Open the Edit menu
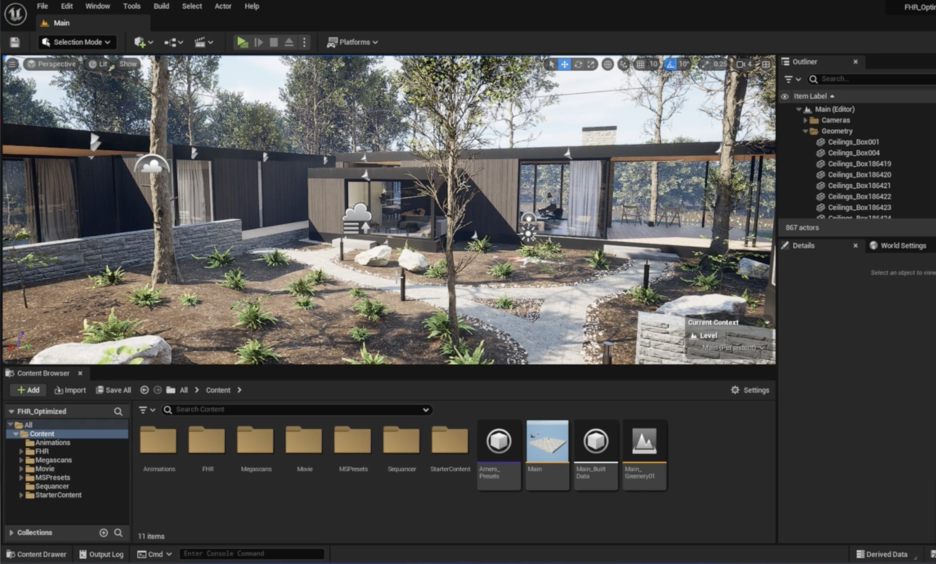936x564 pixels. click(x=67, y=6)
